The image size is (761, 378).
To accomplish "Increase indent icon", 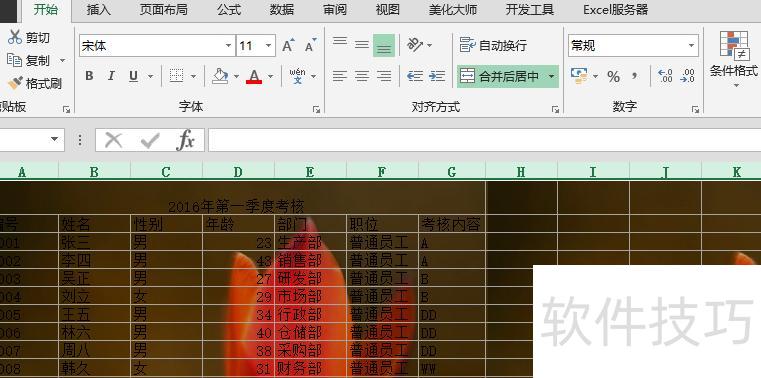I will pos(437,76).
